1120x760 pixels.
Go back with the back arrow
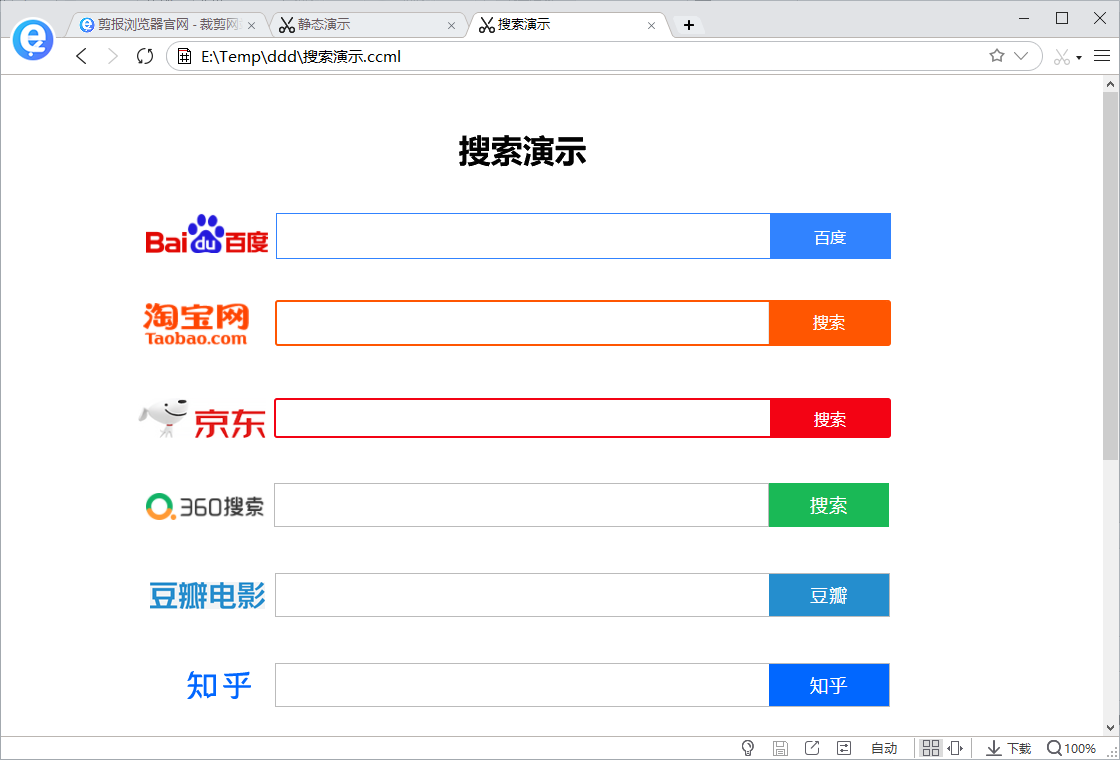point(81,56)
